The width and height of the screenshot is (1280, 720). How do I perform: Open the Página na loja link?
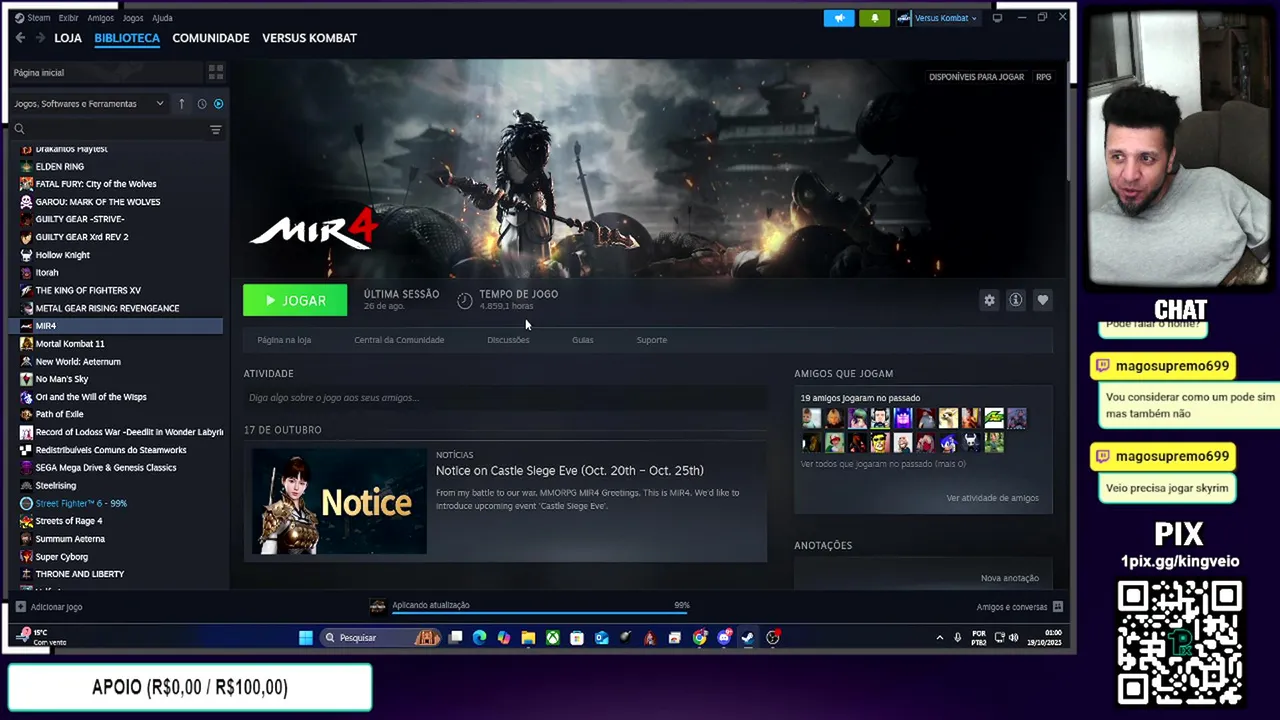(x=284, y=340)
